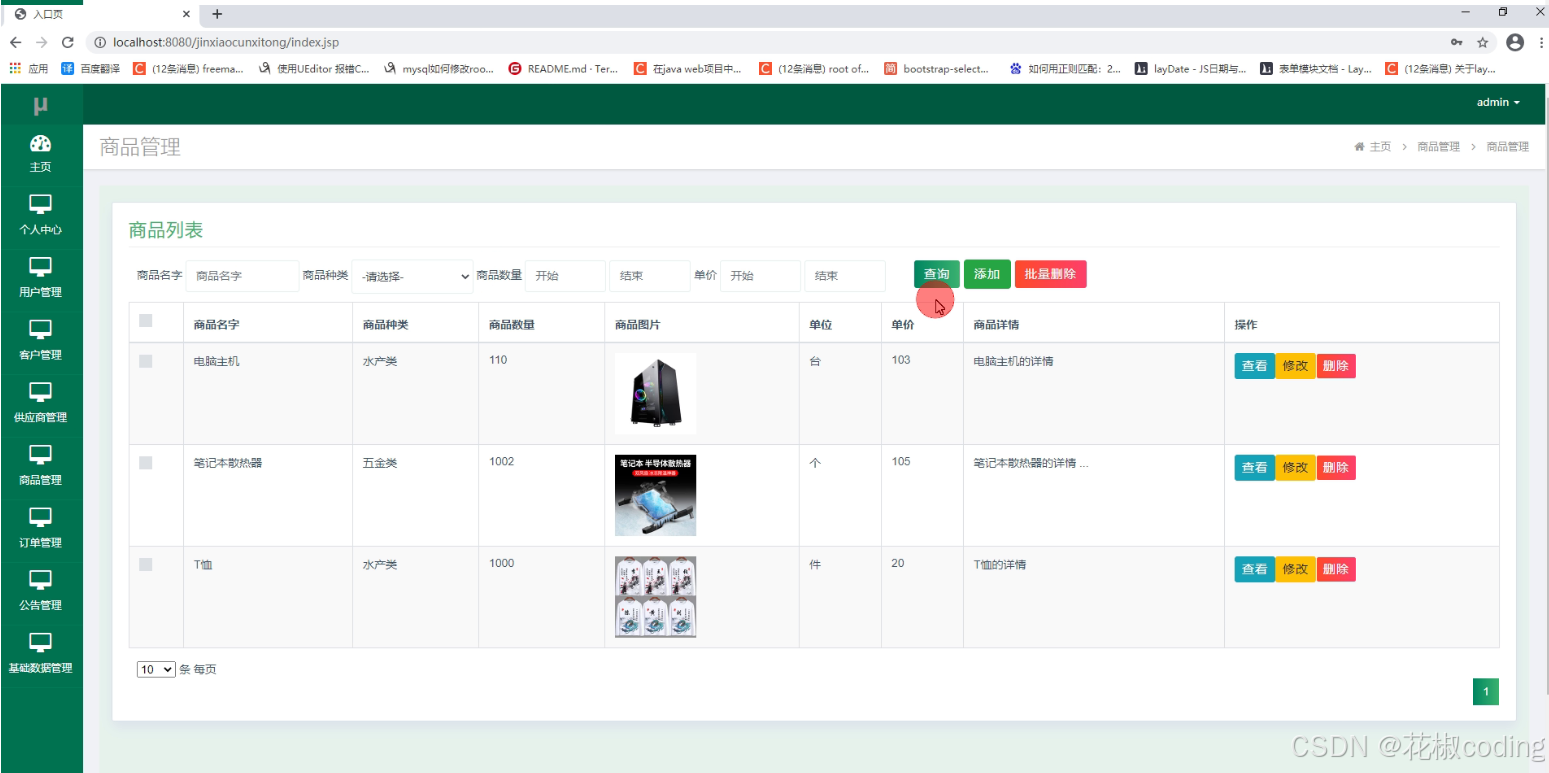Open the 应用 apps grid bookmark
Image resolution: width=1549 pixels, height=773 pixels.
[29, 69]
